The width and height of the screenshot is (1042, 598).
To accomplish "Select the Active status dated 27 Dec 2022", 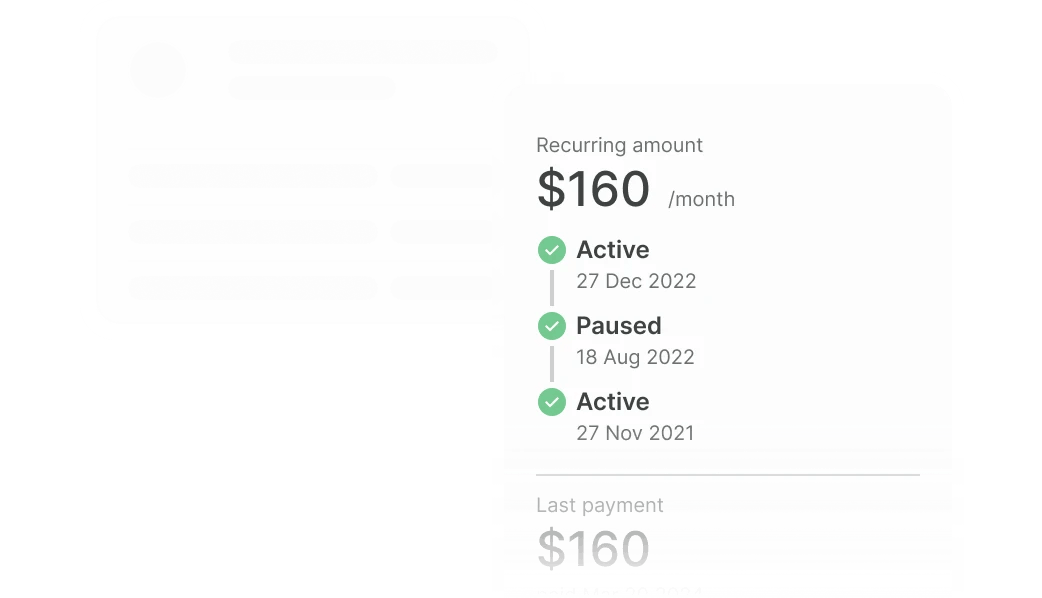I will tap(612, 250).
